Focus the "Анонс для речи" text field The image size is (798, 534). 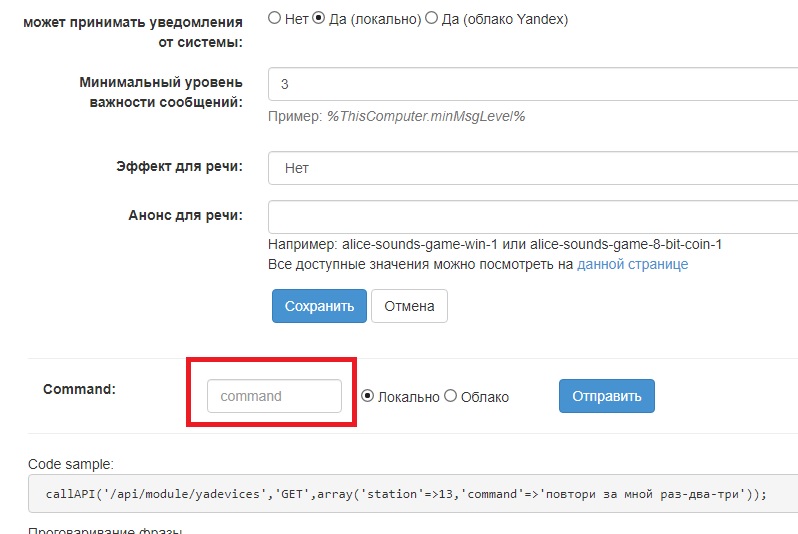pos(533,217)
